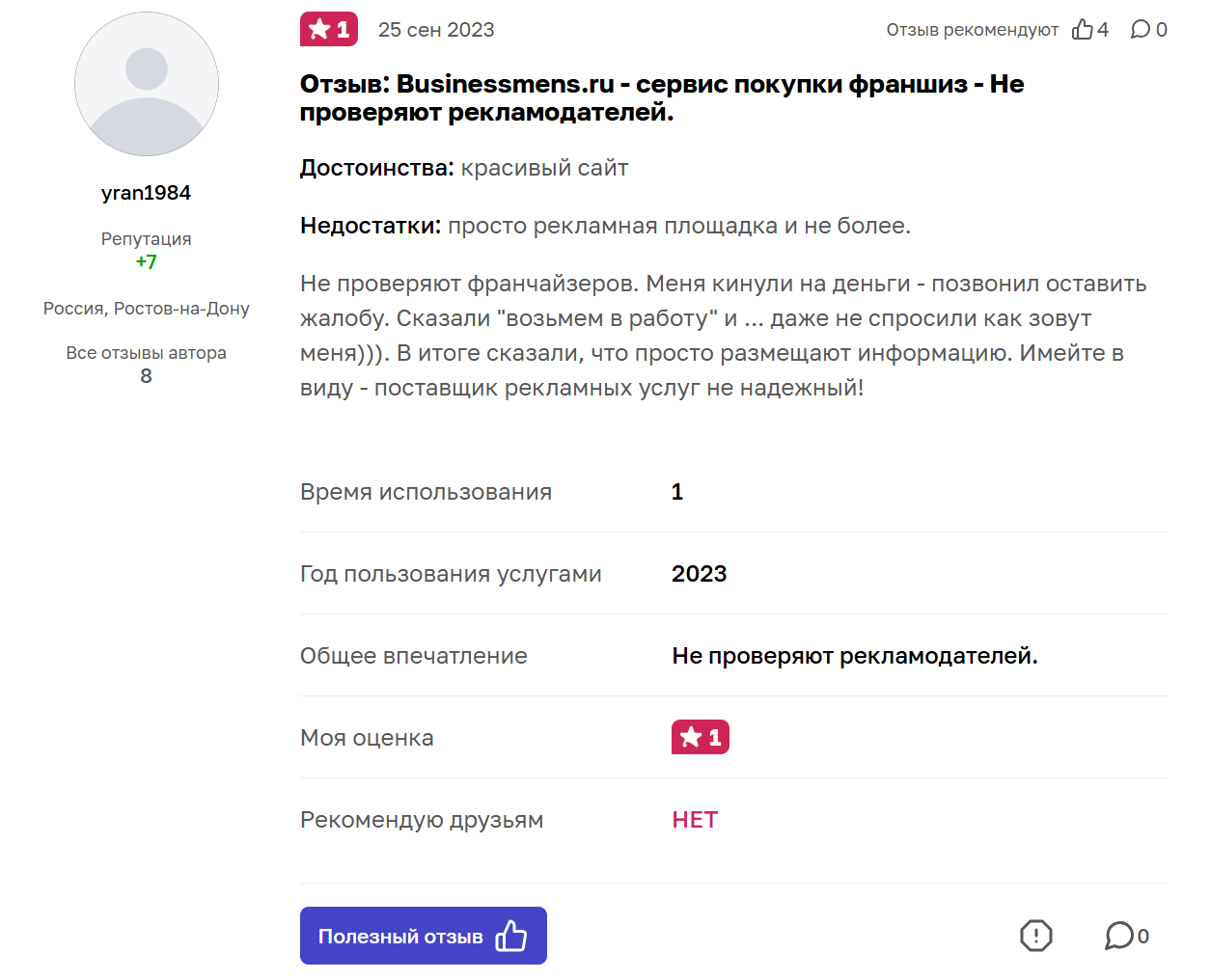This screenshot has height=980, width=1211.
Task: Open comments via the bottom speech bubble icon
Action: (x=1118, y=936)
